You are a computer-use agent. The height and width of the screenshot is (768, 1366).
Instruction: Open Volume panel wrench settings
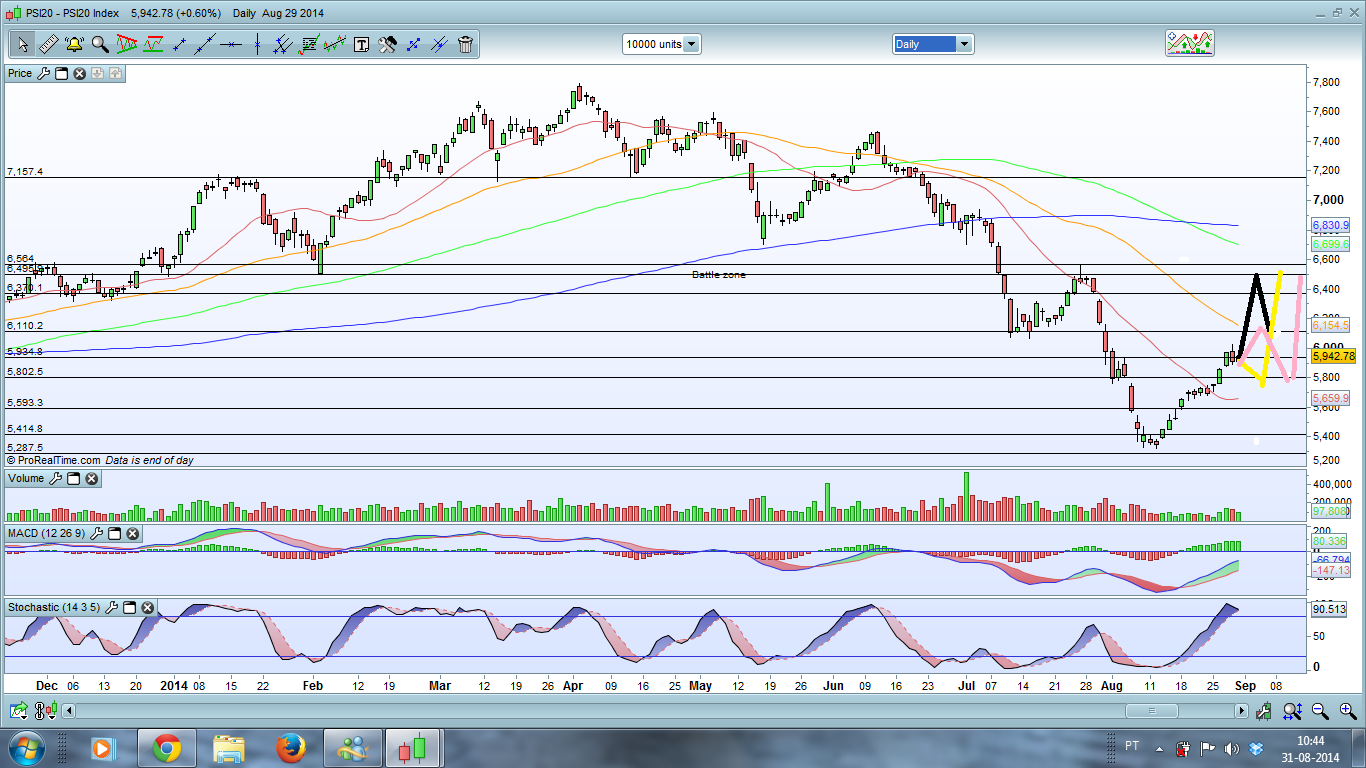coord(56,479)
